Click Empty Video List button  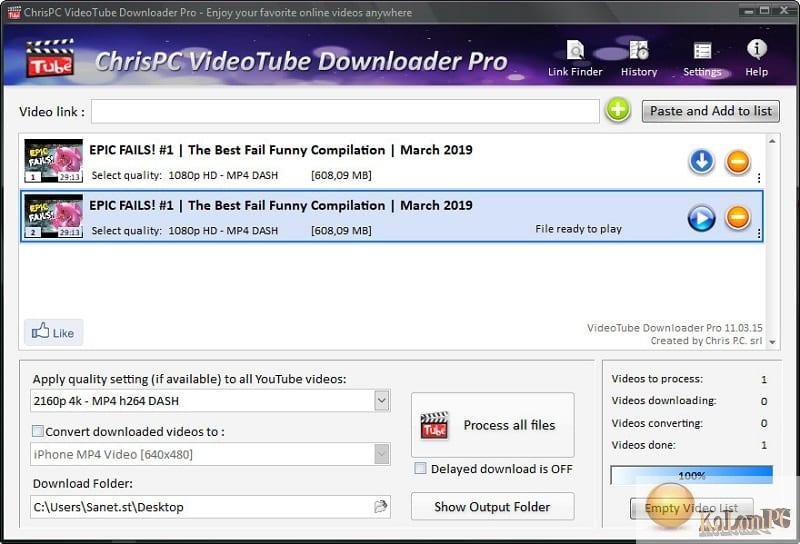pos(691,508)
